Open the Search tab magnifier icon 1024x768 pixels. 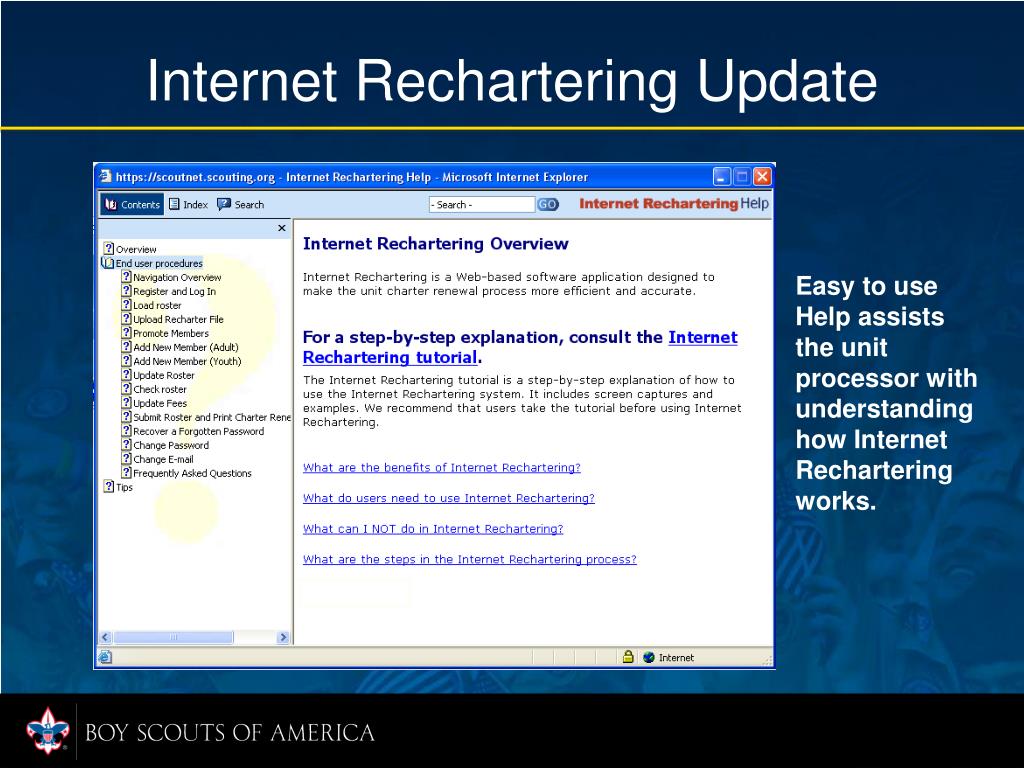click(x=224, y=204)
